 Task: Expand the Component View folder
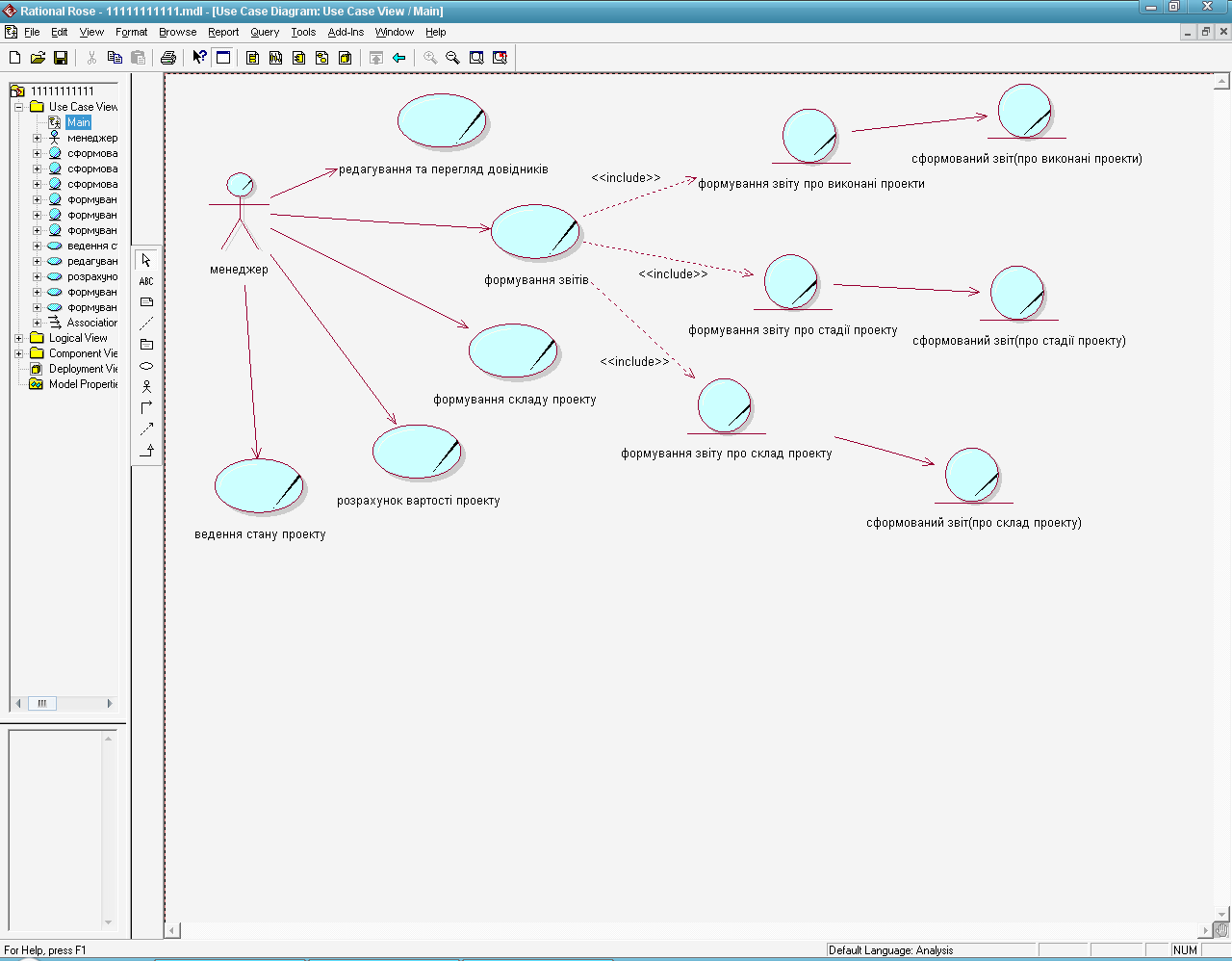point(18,353)
